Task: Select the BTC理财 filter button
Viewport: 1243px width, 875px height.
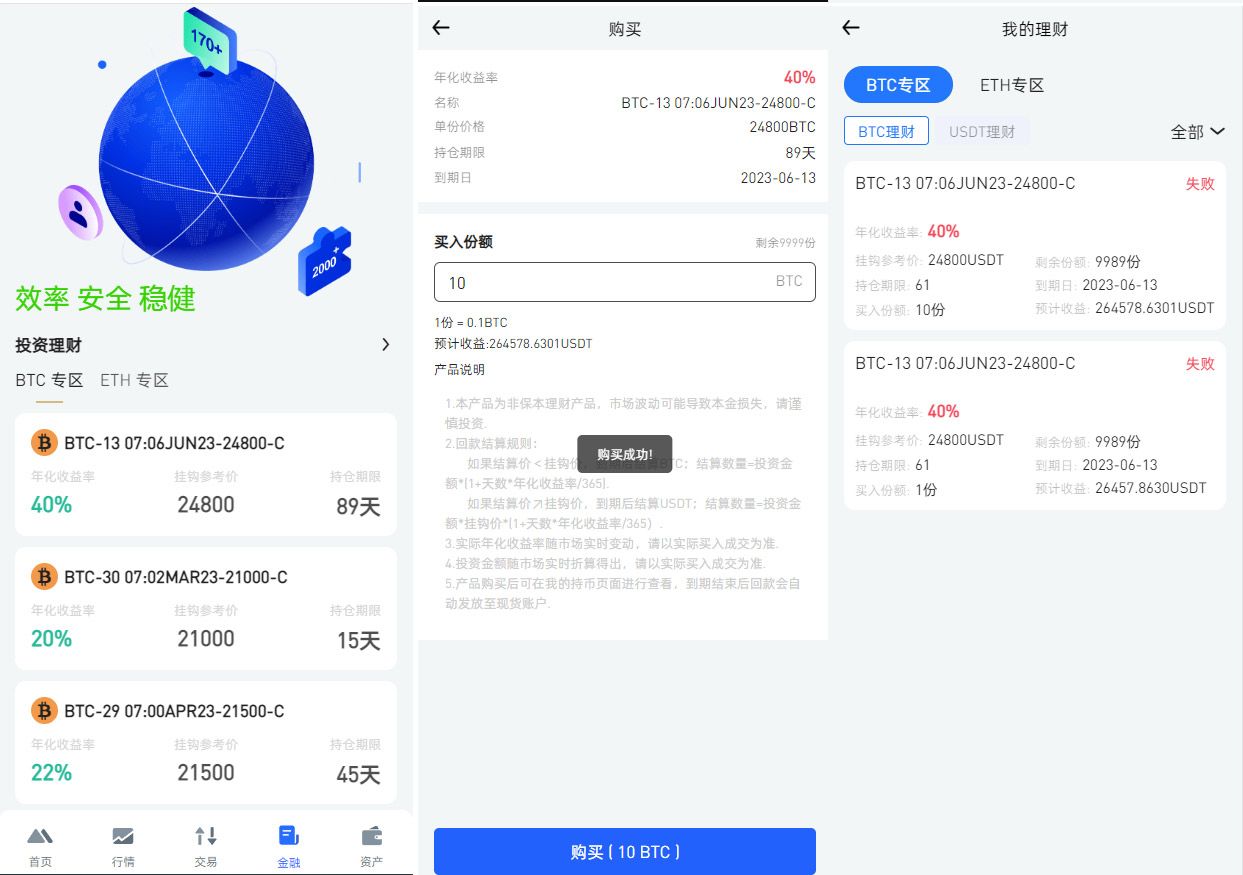Action: click(x=886, y=131)
